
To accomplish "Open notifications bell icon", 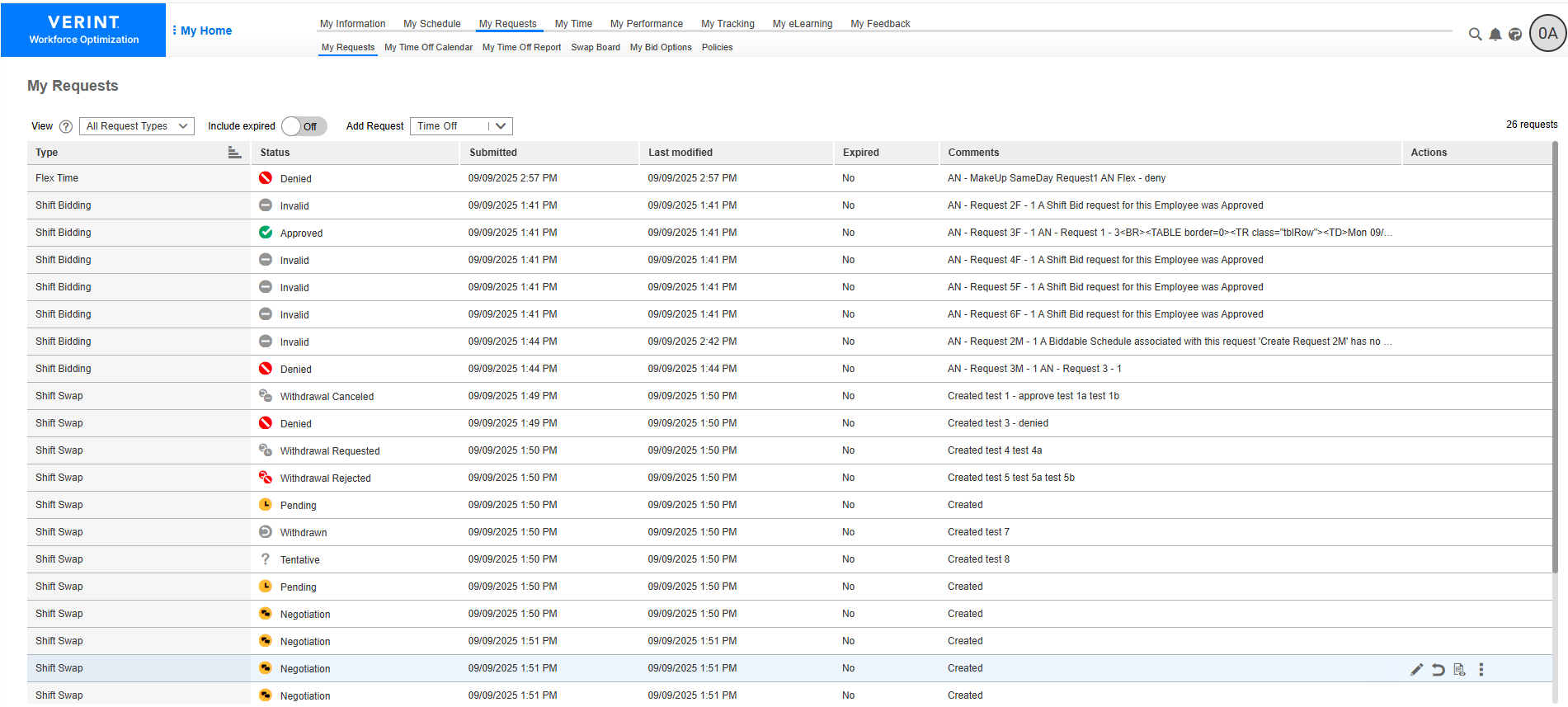I will [x=1495, y=34].
